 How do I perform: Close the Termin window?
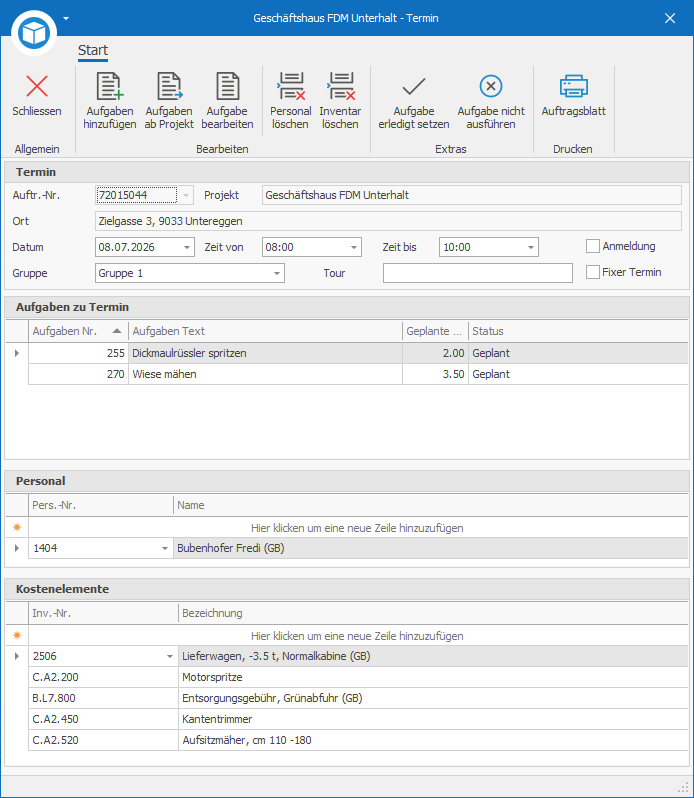click(670, 18)
